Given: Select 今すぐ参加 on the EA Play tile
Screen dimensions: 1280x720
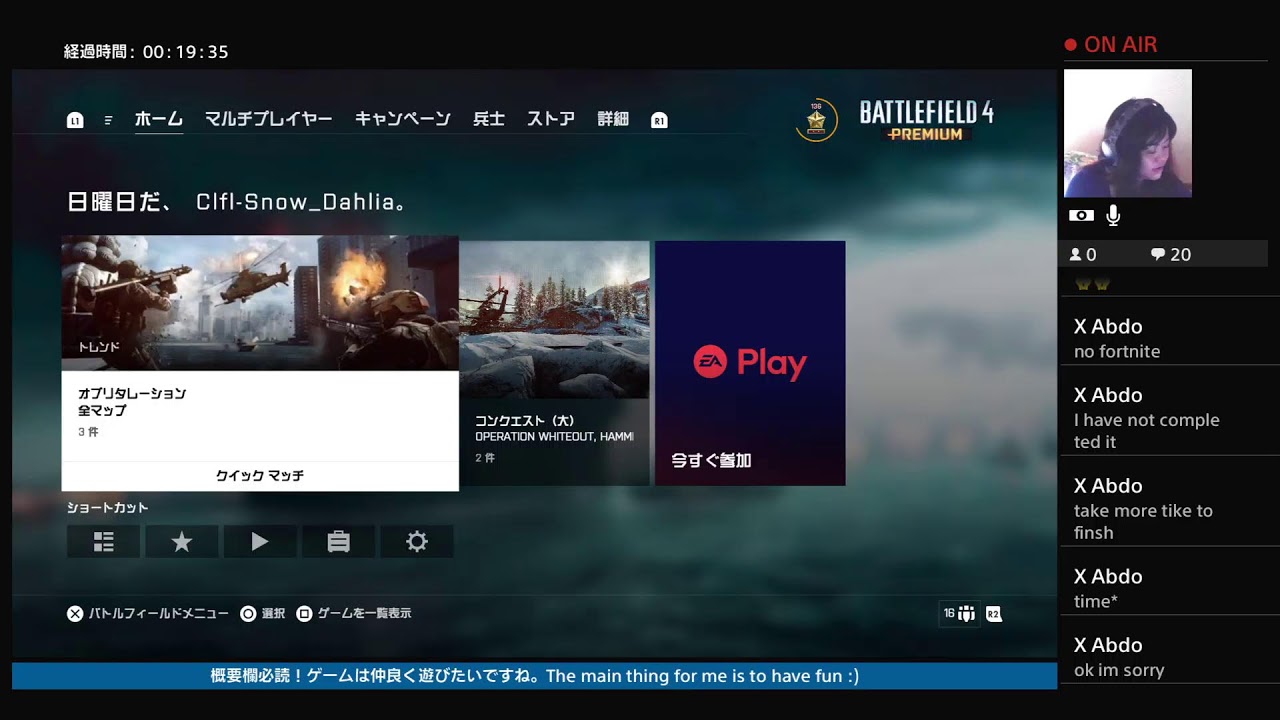Looking at the screenshot, I should pos(711,461).
